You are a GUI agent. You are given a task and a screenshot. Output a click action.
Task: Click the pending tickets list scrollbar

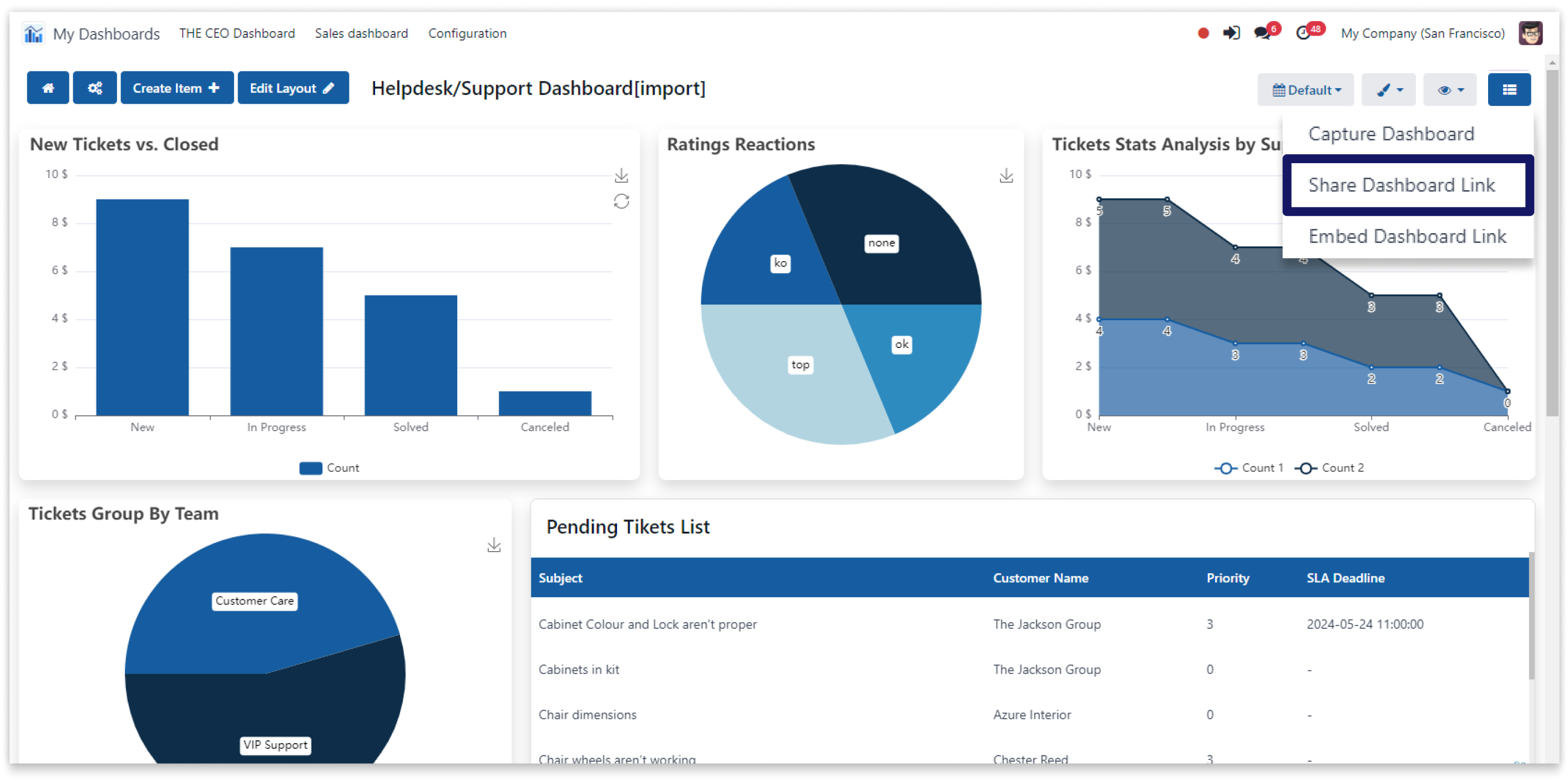click(1531, 615)
